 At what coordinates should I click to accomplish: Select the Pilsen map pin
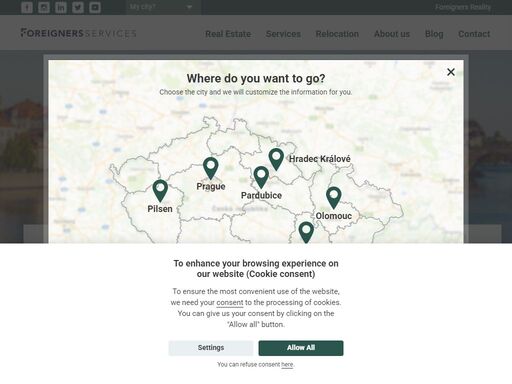click(x=160, y=190)
